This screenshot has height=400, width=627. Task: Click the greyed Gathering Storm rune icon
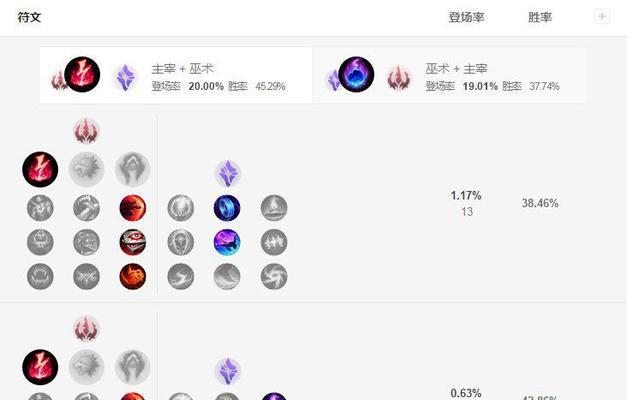(274, 276)
